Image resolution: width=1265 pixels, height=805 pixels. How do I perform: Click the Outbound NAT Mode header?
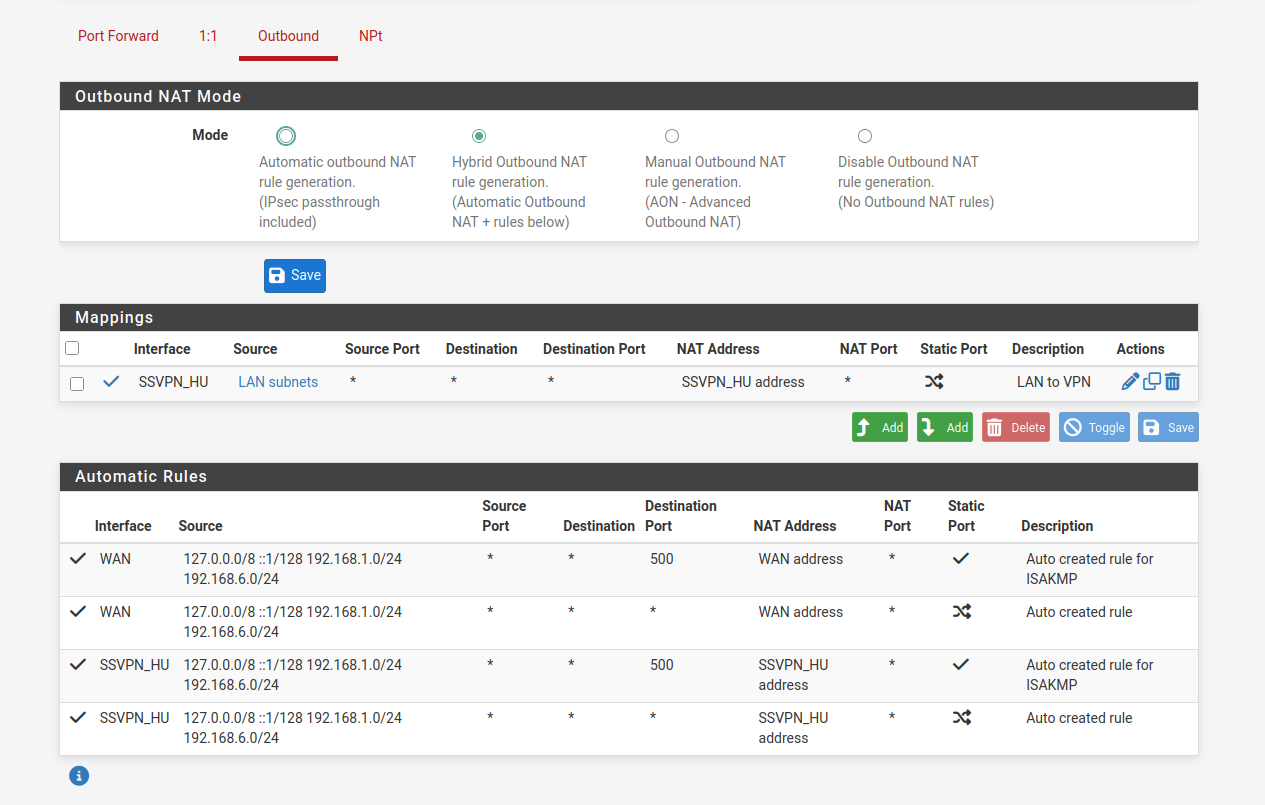coord(629,97)
